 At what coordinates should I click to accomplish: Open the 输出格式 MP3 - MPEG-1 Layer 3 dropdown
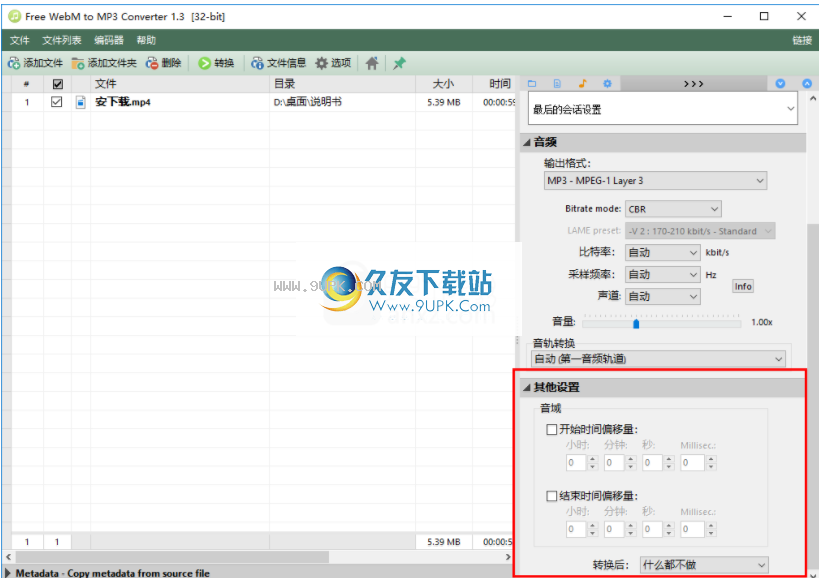click(x=655, y=181)
